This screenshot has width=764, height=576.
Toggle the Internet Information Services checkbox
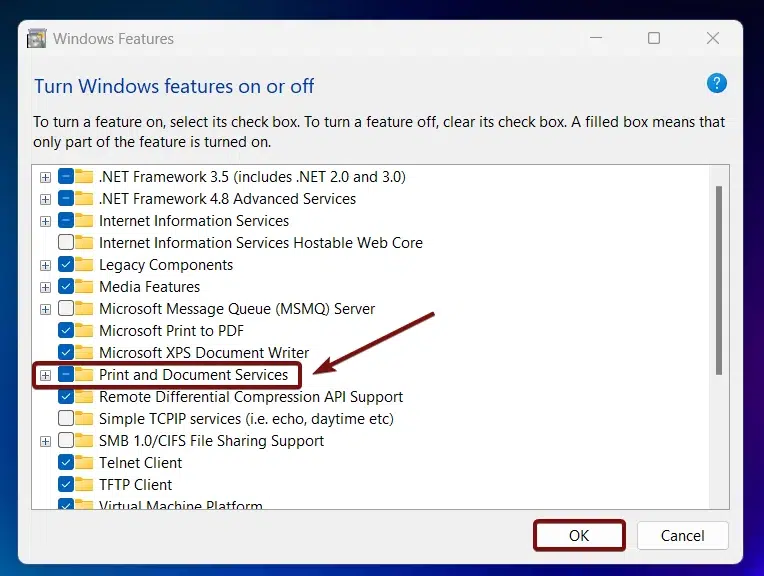pyautogui.click(x=66, y=221)
